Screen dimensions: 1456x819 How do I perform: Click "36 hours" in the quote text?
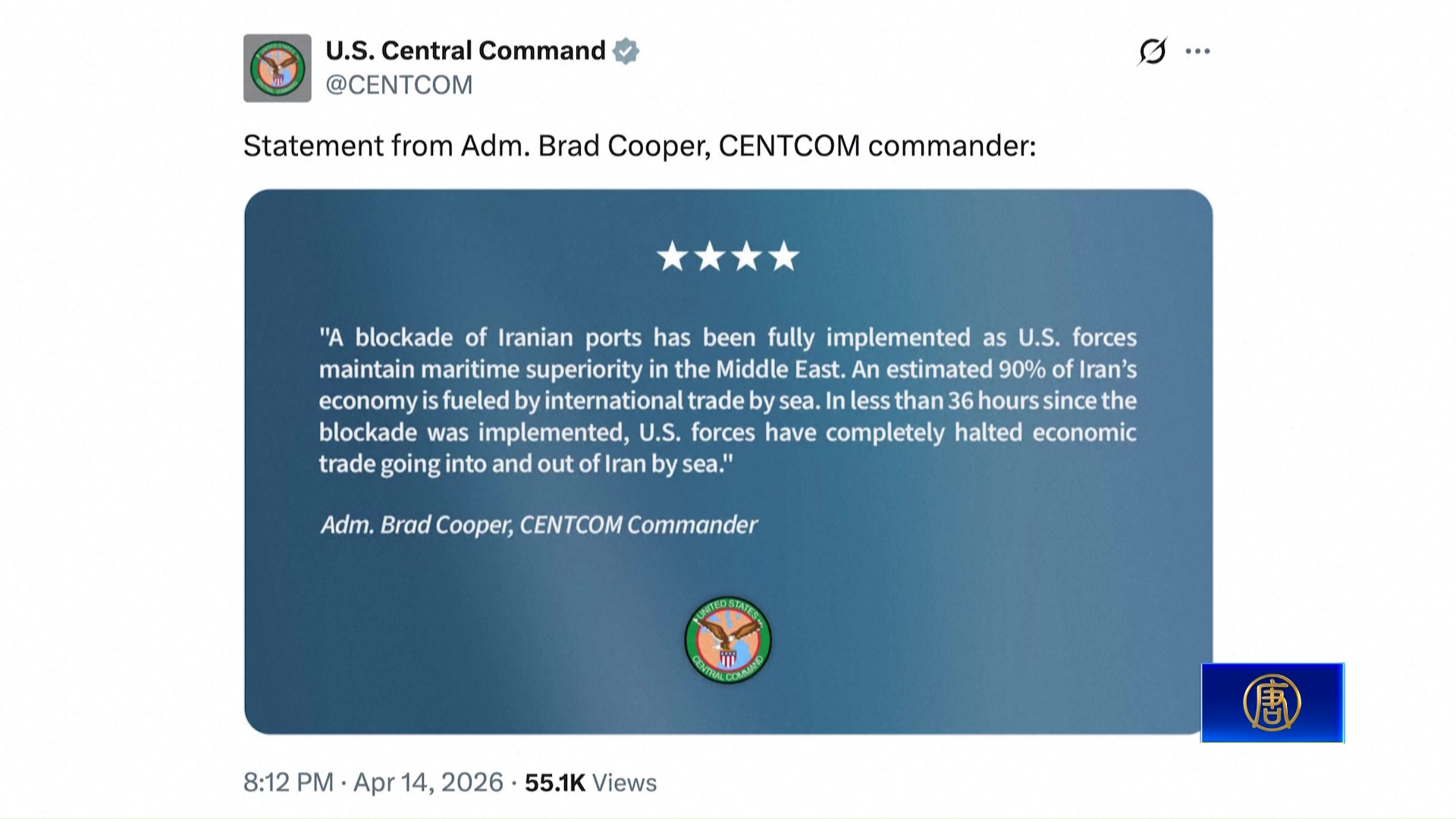pyautogui.click(x=993, y=400)
